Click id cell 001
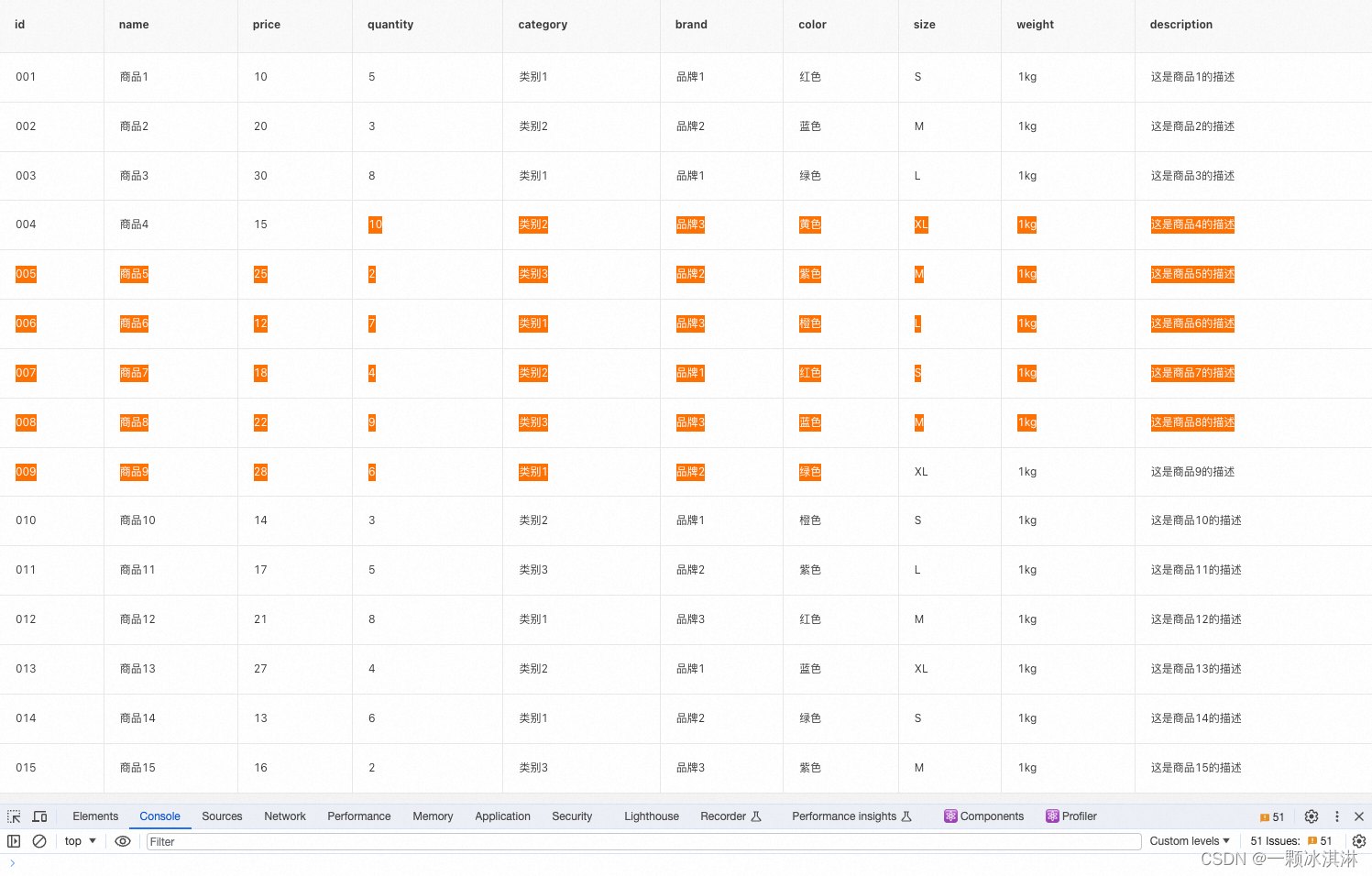The image size is (1372, 876). pyautogui.click(x=26, y=77)
